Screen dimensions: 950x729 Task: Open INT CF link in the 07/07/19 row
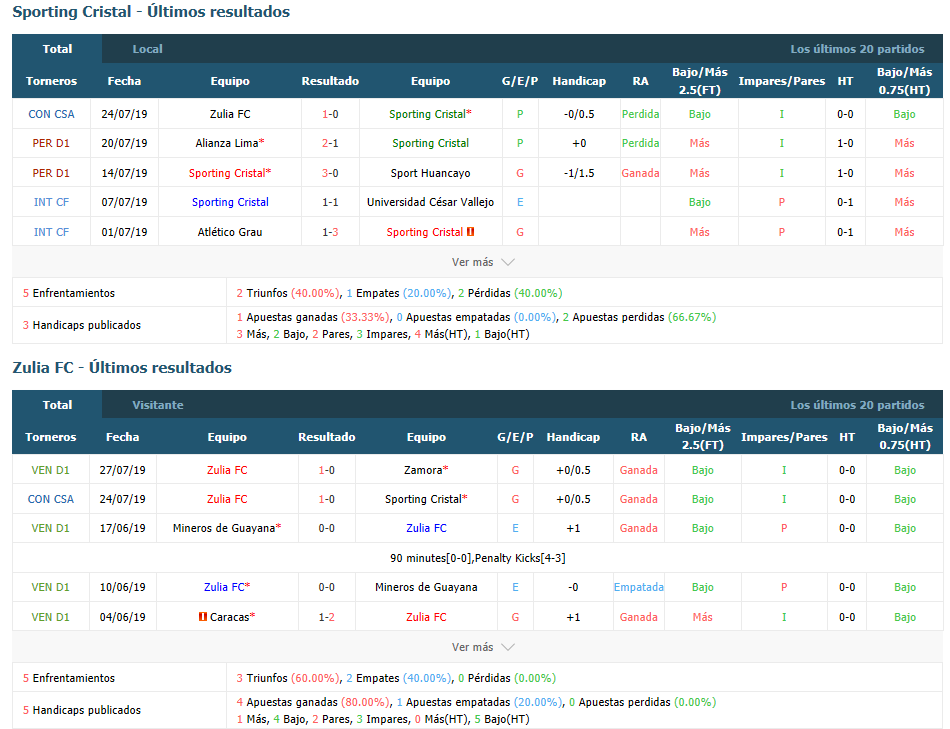[x=51, y=202]
